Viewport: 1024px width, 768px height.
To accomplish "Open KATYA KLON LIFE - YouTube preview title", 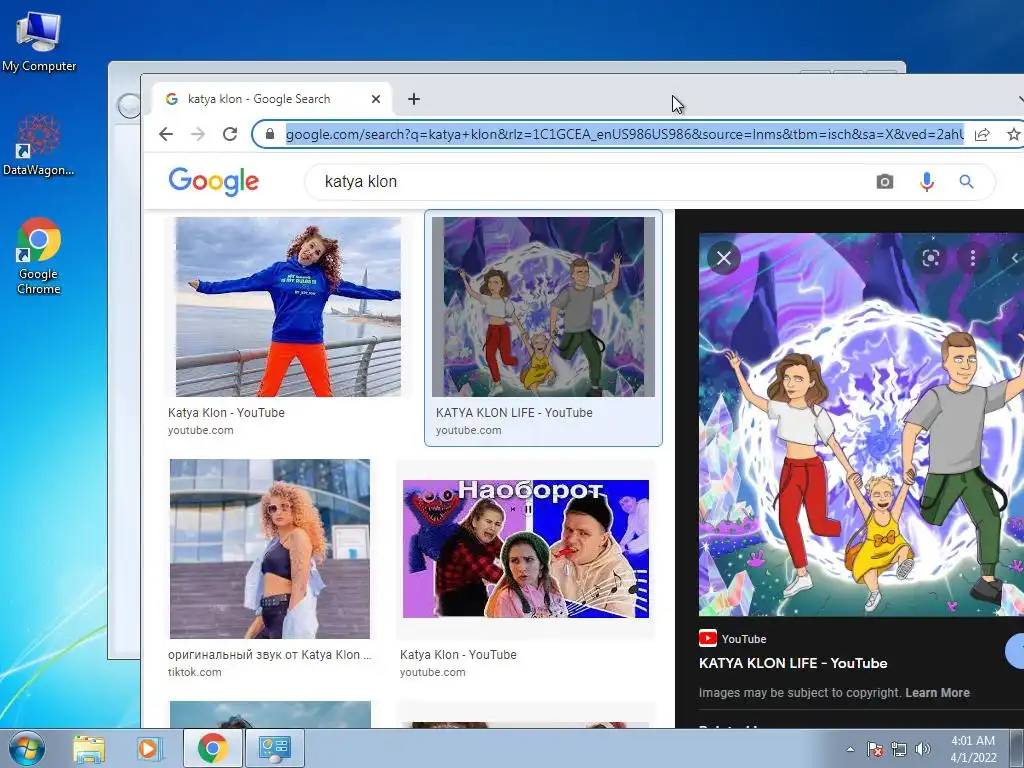I will click(793, 663).
